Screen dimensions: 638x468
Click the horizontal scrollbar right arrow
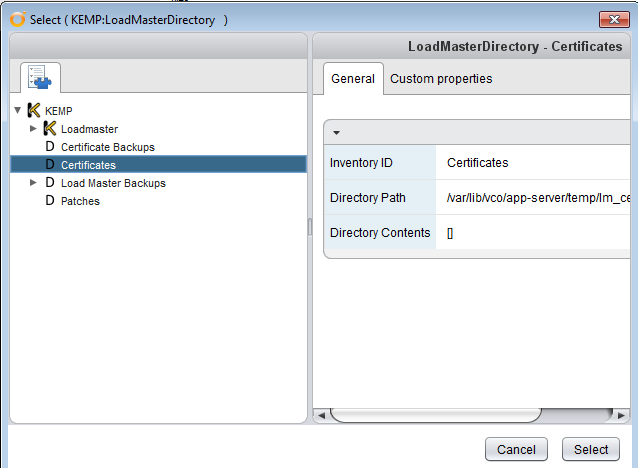coord(621,416)
